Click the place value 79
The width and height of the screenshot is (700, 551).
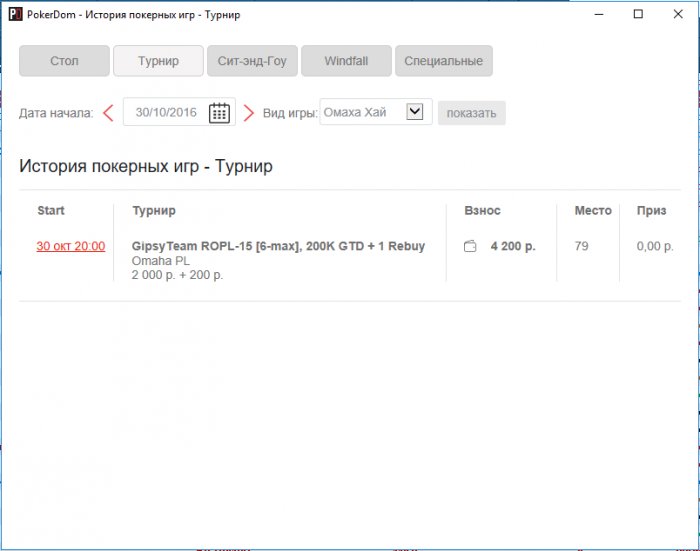point(581,246)
